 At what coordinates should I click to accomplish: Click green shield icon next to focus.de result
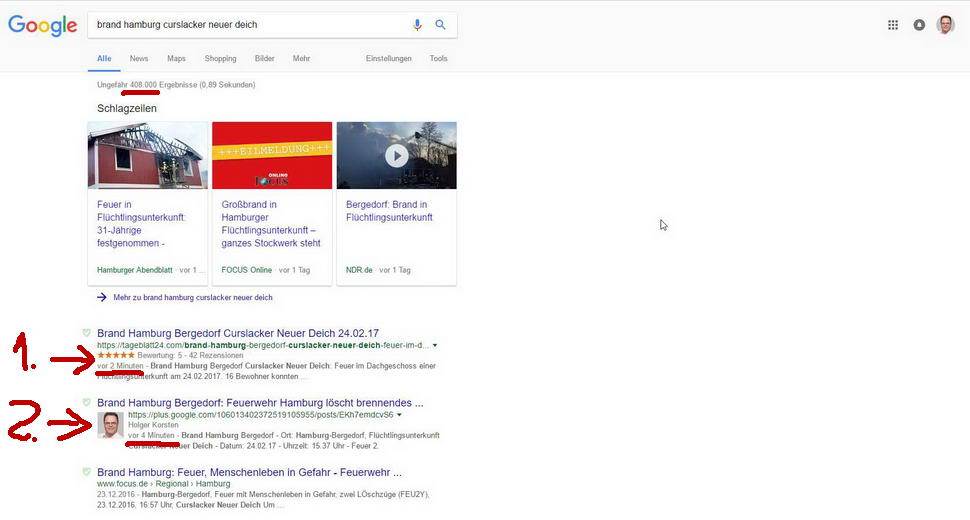pos(87,472)
